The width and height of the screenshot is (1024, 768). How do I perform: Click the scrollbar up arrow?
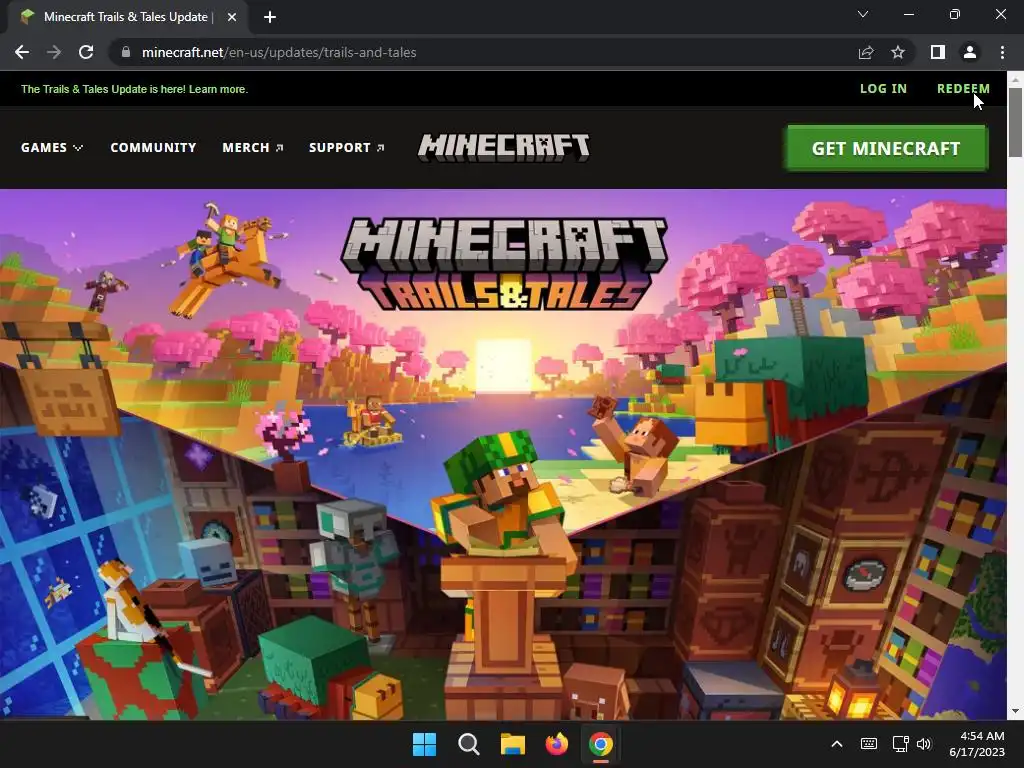tap(1015, 79)
